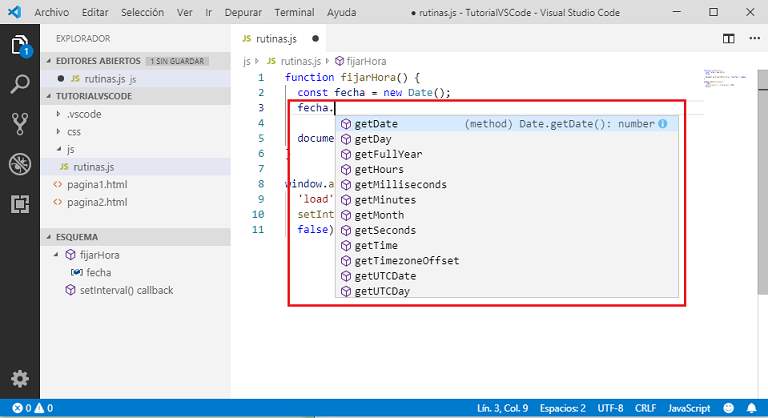Open the Ir menu

[209, 12]
